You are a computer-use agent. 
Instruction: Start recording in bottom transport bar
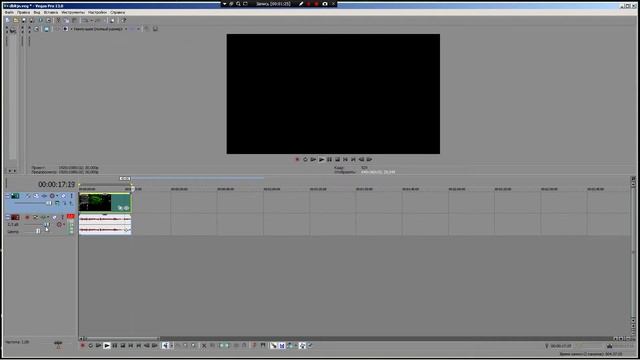pos(83,346)
